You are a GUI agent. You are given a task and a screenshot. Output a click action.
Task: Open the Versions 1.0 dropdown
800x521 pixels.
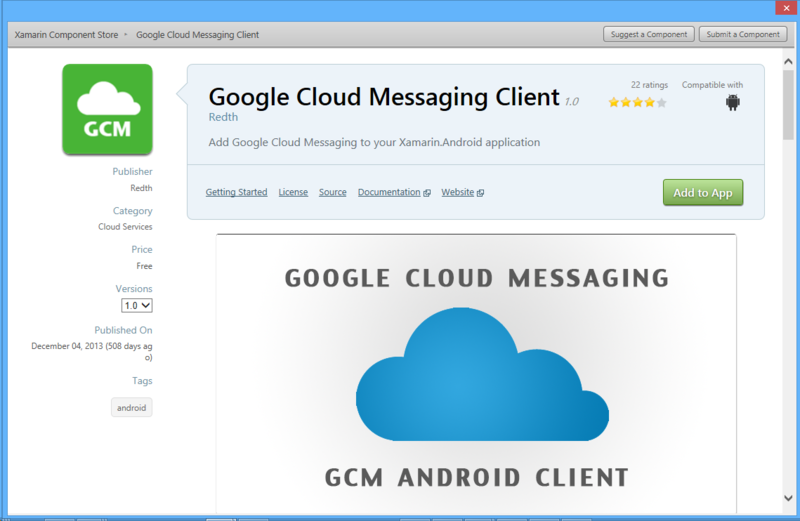137,305
